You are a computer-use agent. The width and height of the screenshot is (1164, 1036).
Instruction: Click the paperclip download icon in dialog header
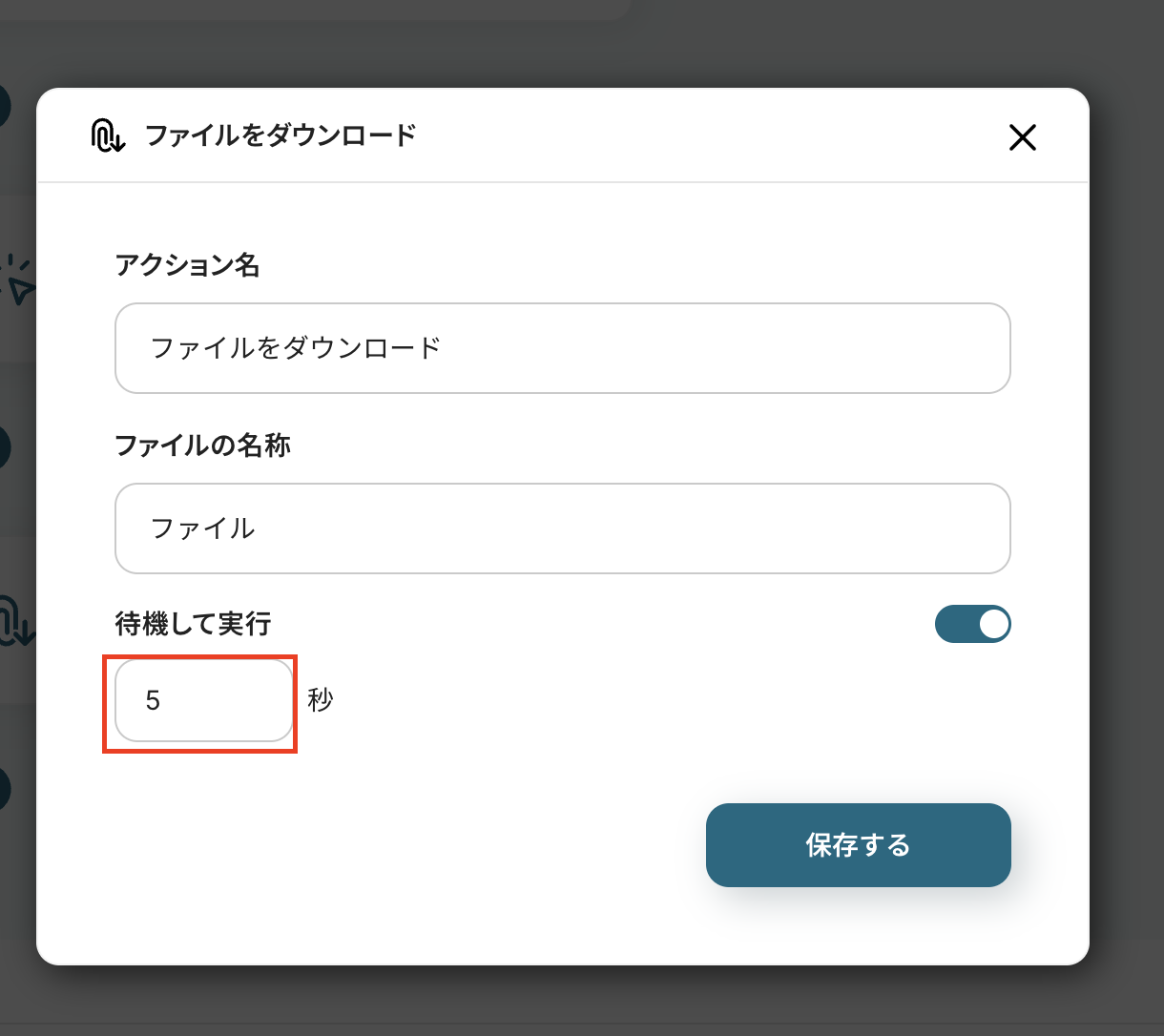click(x=108, y=135)
